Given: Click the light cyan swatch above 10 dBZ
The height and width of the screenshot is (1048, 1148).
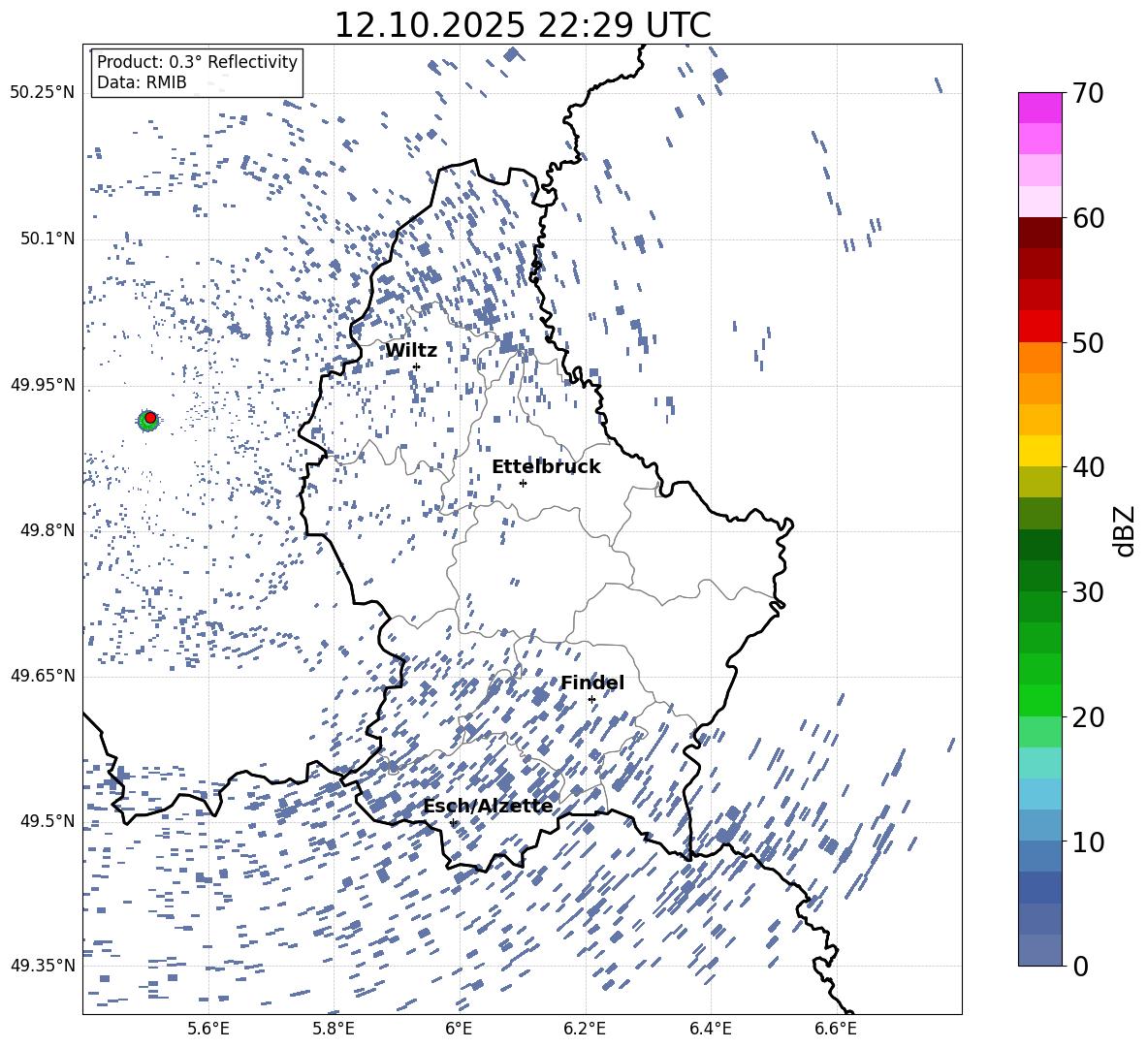Looking at the screenshot, I should (x=1040, y=793).
